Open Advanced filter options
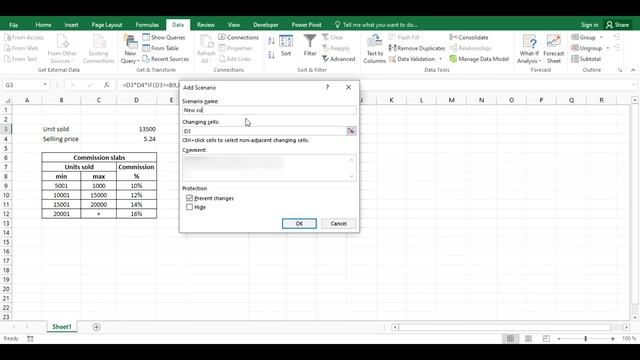This screenshot has width=640, height=360. click(x=338, y=59)
